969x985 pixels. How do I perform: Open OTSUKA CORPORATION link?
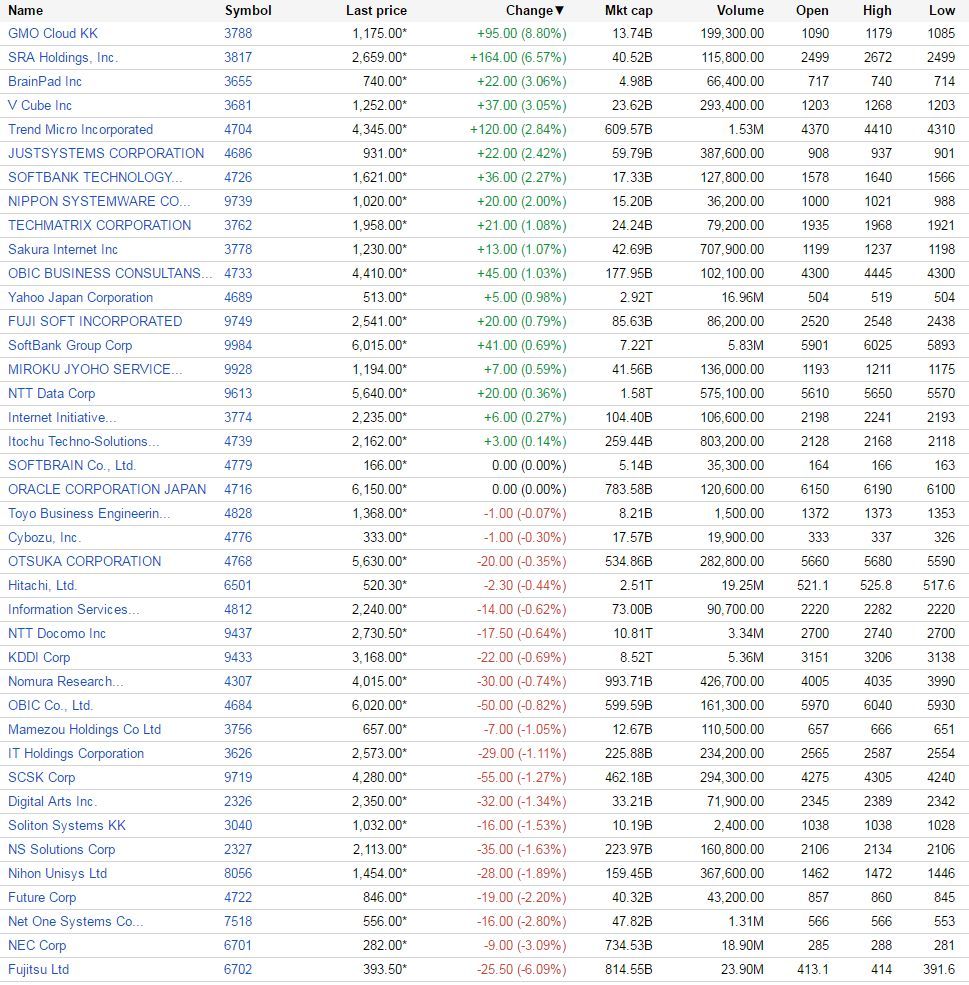(85, 562)
